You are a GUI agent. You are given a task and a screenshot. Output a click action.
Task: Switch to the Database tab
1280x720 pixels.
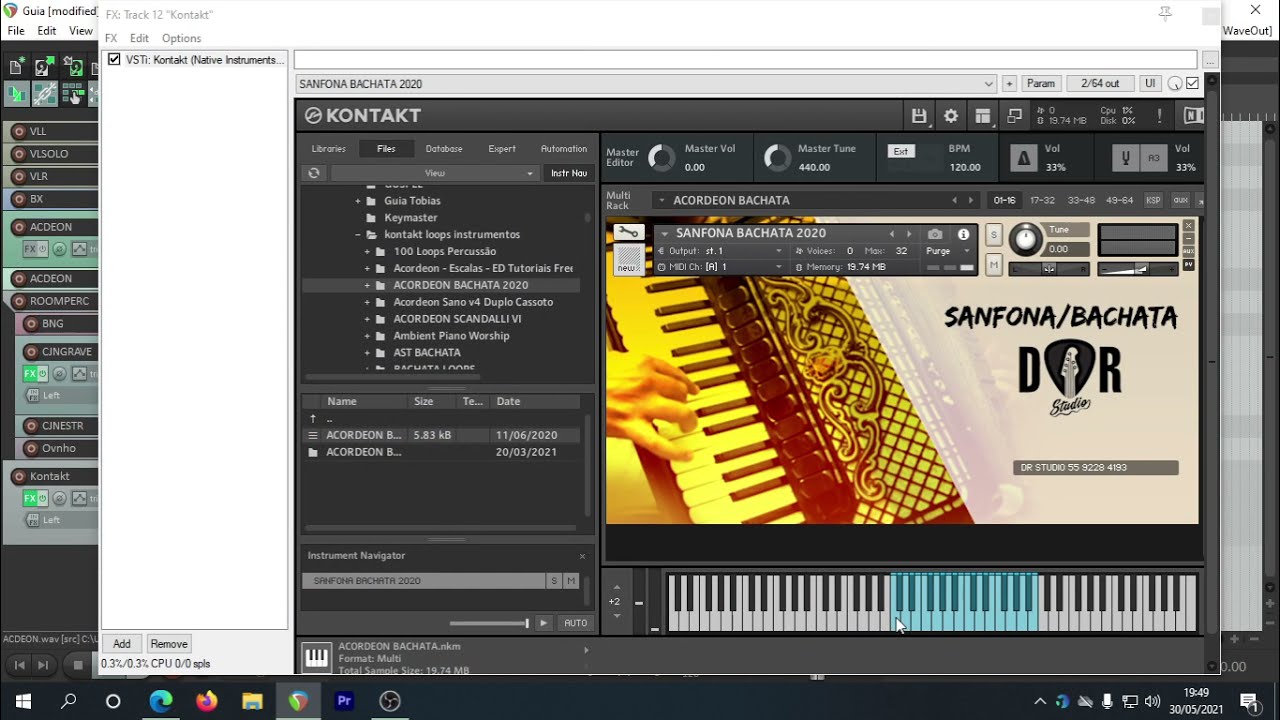pos(444,149)
